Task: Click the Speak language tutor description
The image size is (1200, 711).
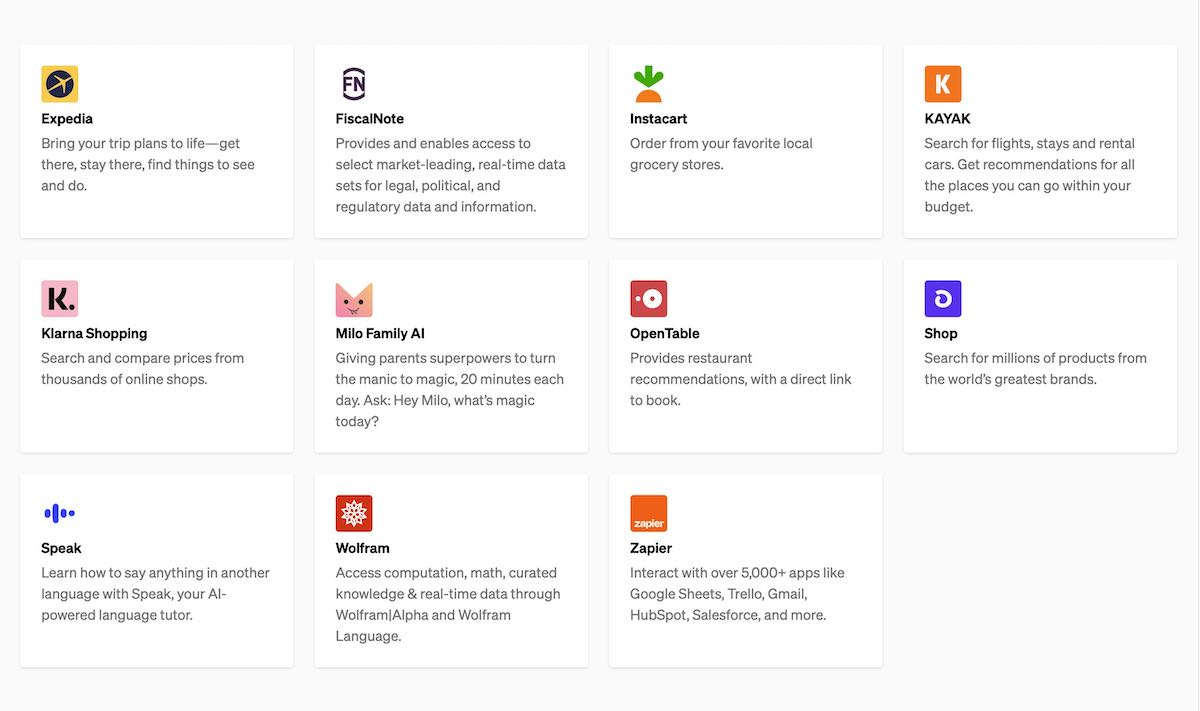Action: point(155,594)
